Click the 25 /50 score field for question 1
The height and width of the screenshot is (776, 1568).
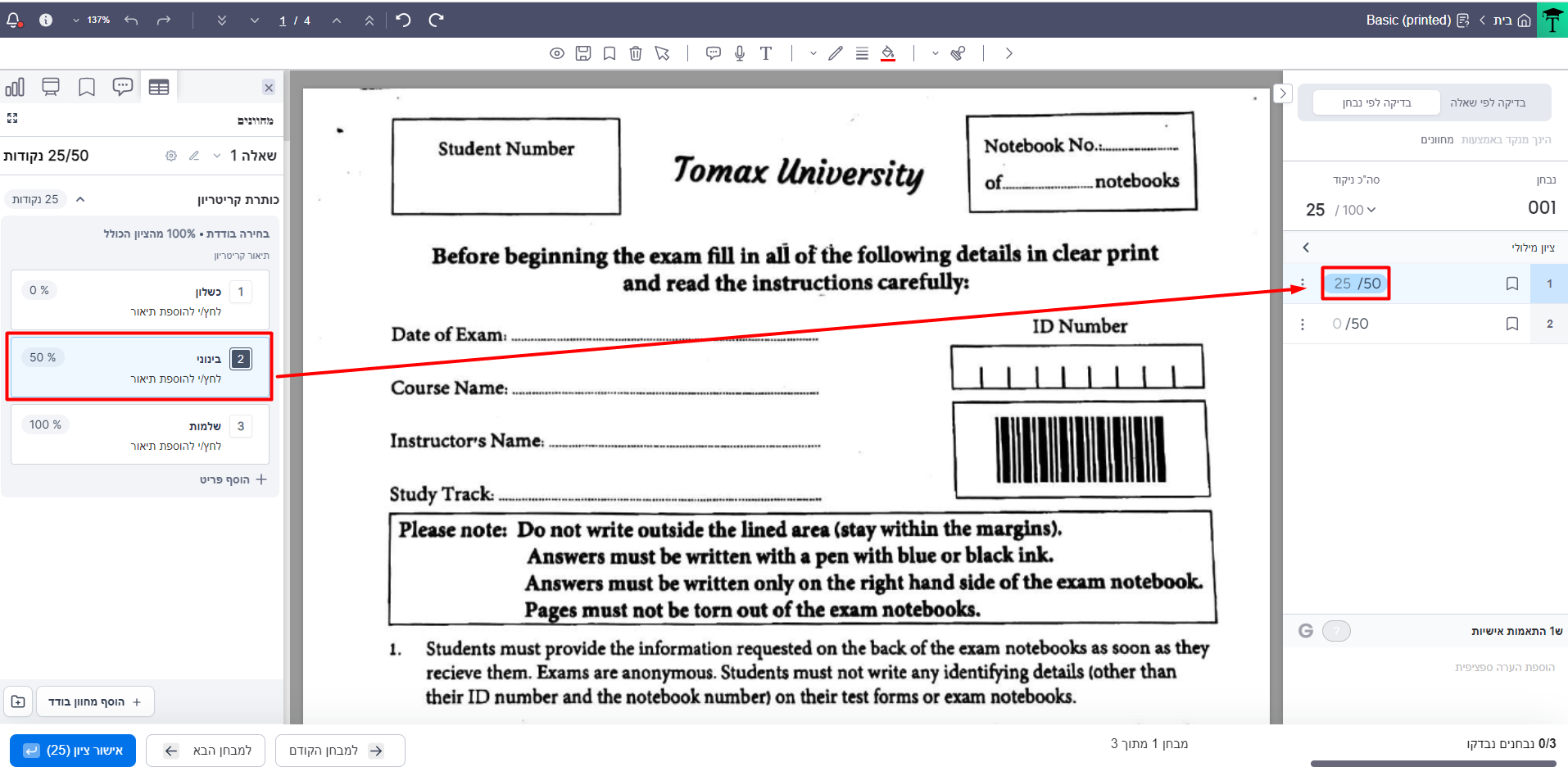pos(1357,284)
